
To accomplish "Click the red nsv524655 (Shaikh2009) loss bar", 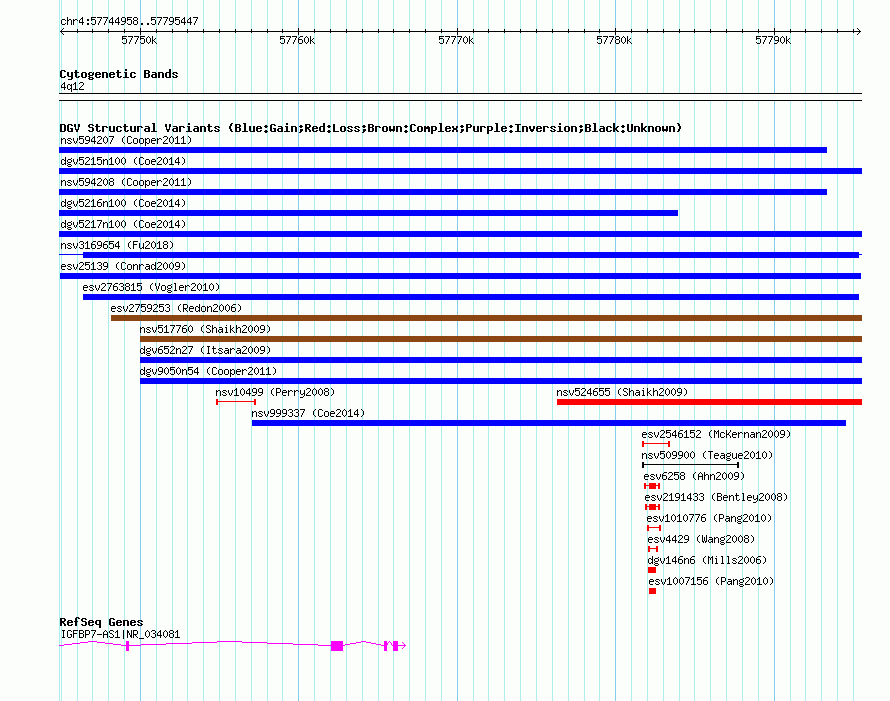I will [710, 402].
